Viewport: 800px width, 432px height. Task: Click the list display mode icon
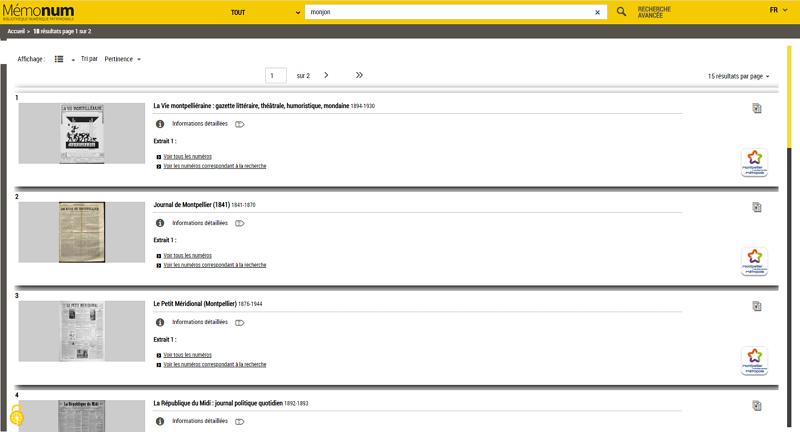click(x=59, y=59)
